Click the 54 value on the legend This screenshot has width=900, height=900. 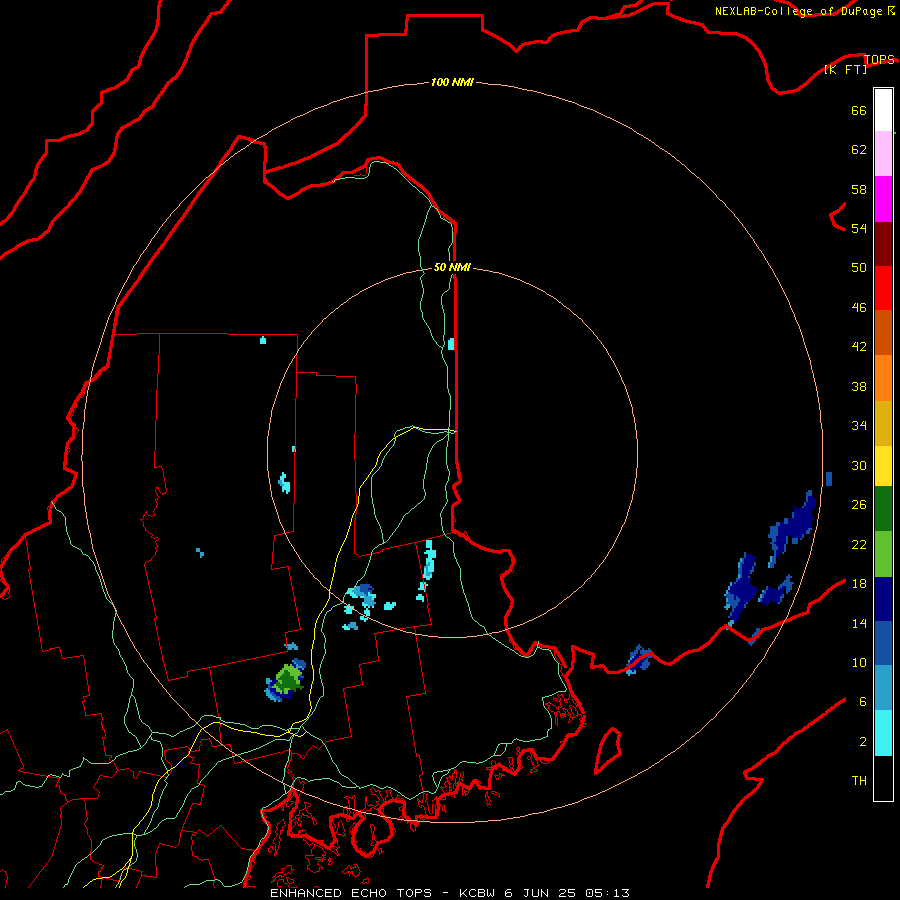click(859, 228)
